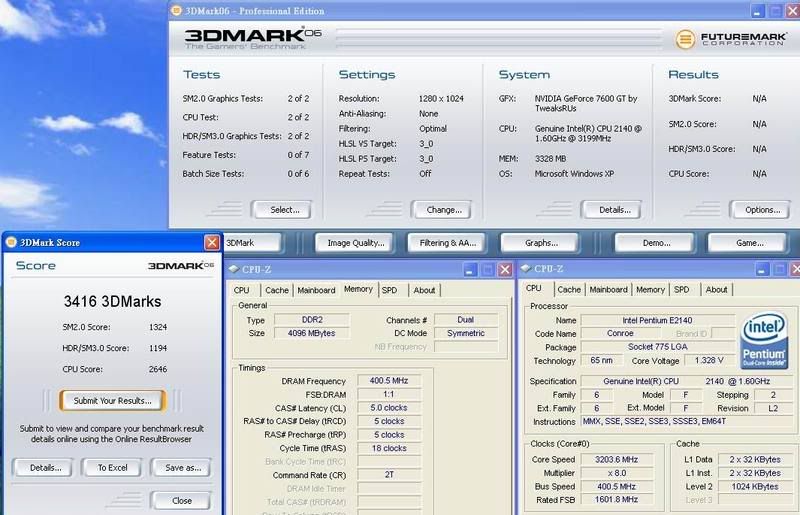Click the Intel Pentium E2140 Name field
This screenshot has height=515, width=800.
point(657,320)
